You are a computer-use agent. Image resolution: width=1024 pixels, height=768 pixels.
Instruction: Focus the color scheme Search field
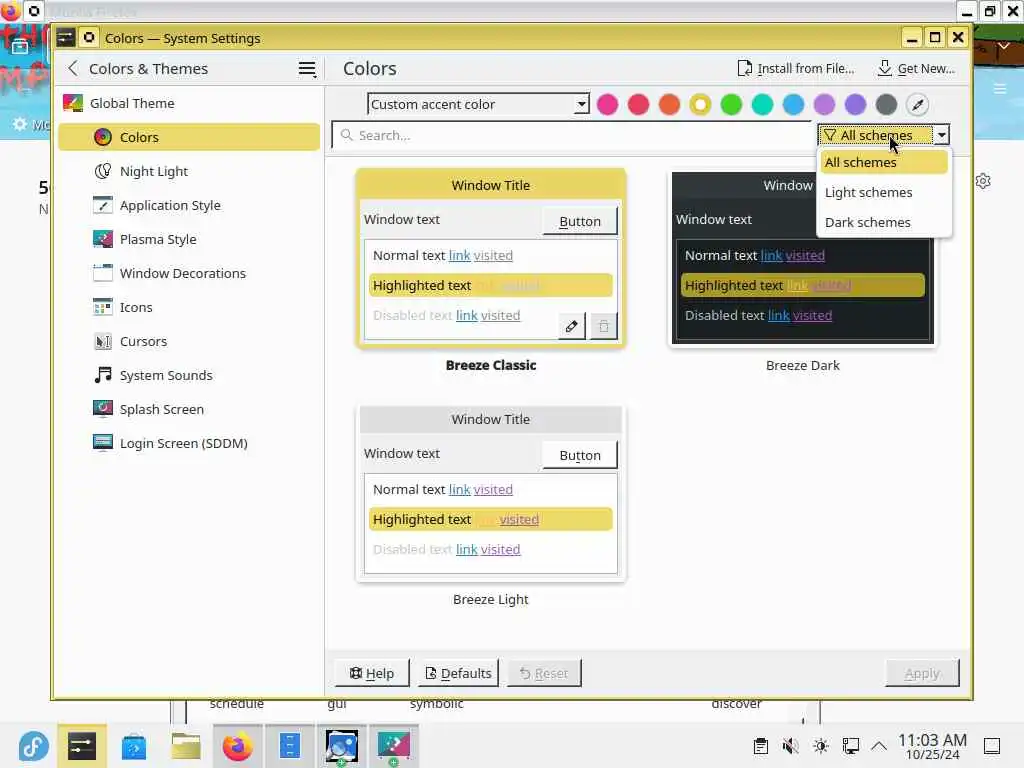coord(573,135)
